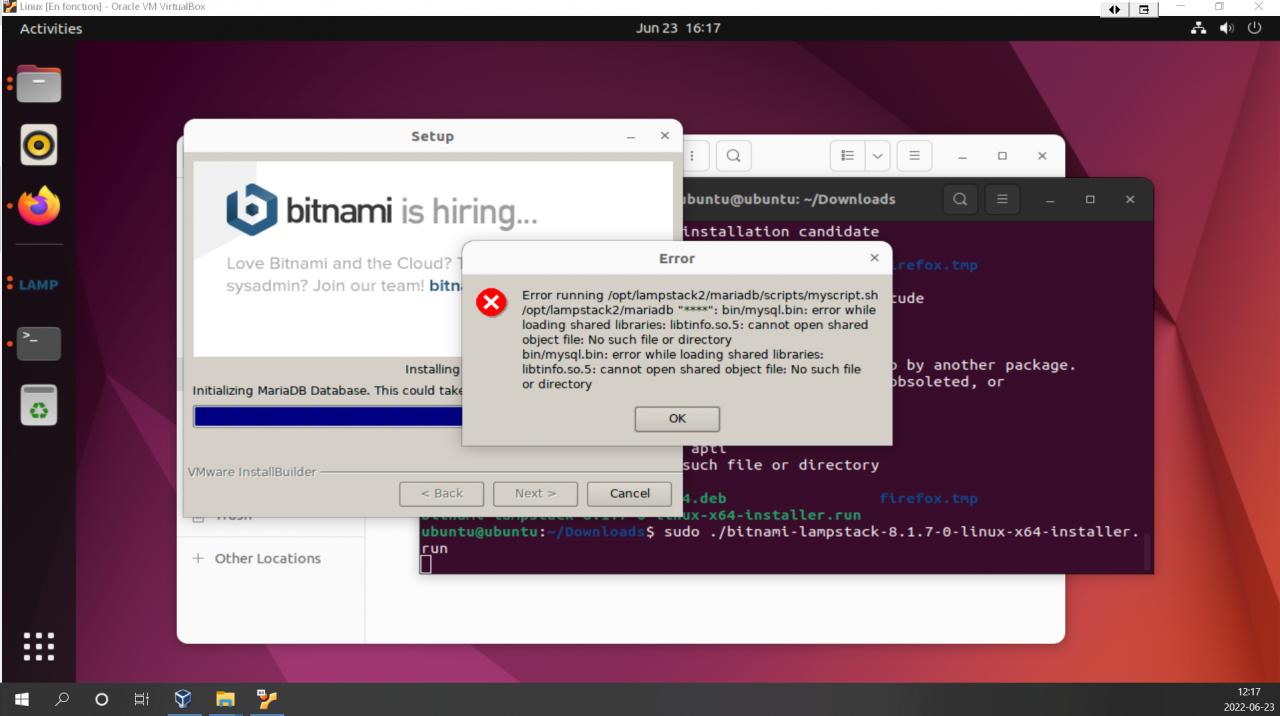Minimize the terminal window
Screen dimensions: 1280x716
click(1050, 200)
